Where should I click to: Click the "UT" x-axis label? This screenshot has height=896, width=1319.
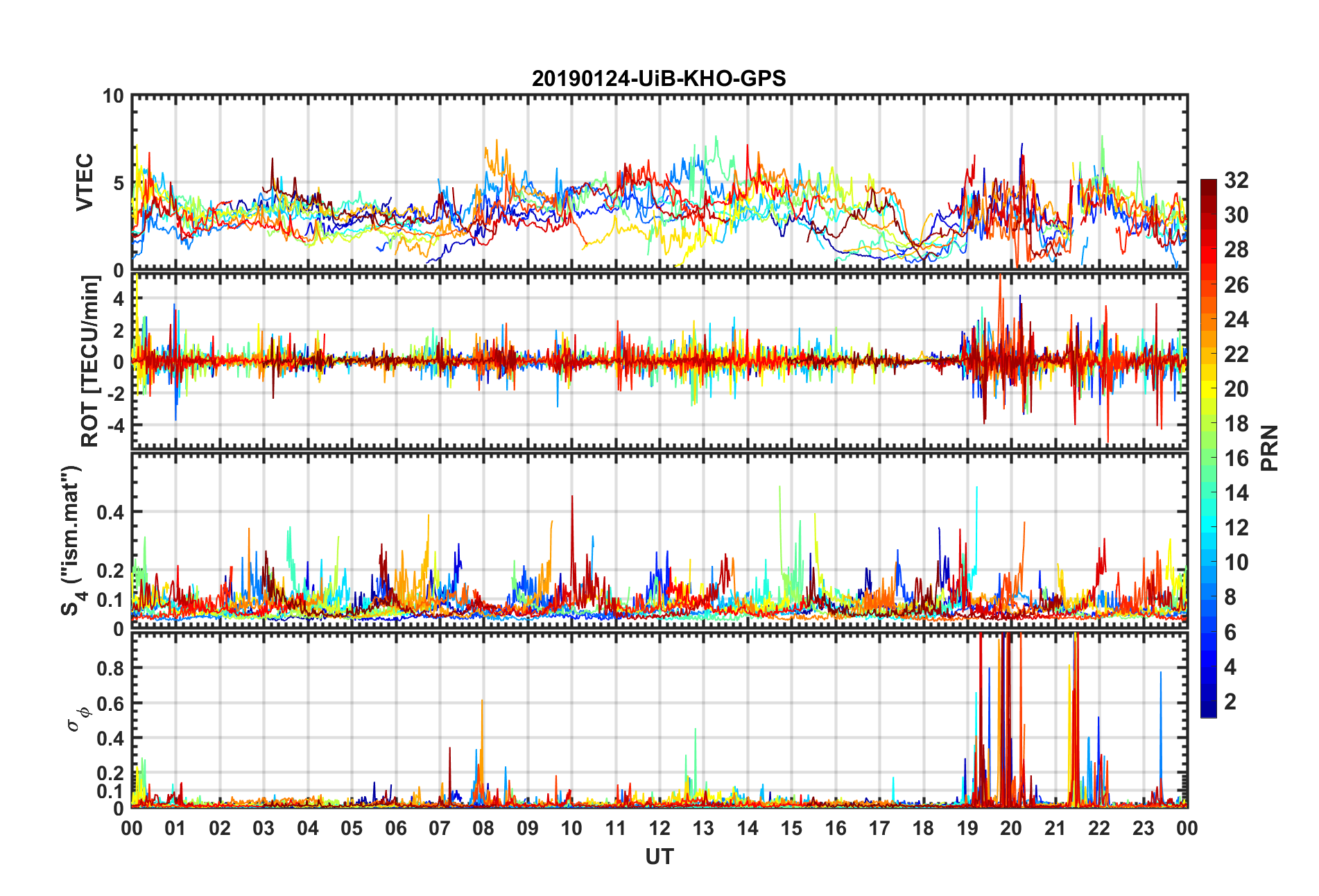659,857
